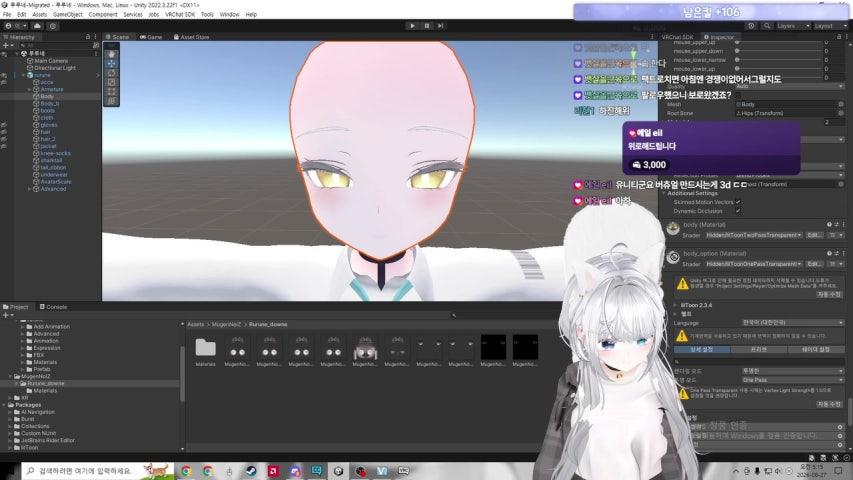
Task: Open the lilToon Language dropdown
Action: [x=793, y=323]
